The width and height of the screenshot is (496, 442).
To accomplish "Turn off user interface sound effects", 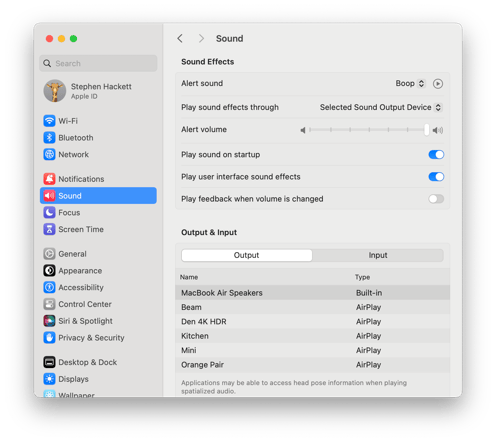I will tap(436, 177).
